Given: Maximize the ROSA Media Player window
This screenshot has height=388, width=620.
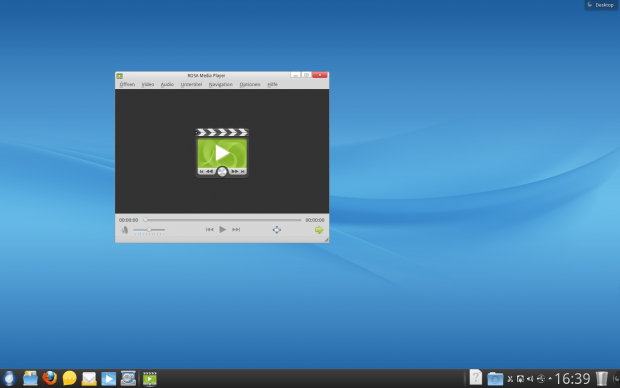Looking at the screenshot, I should click(306, 75).
